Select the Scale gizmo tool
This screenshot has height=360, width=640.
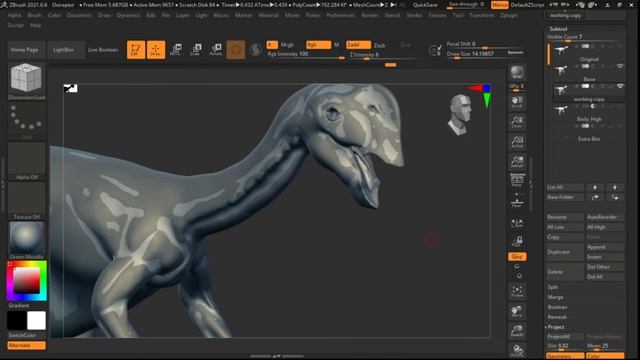196,49
